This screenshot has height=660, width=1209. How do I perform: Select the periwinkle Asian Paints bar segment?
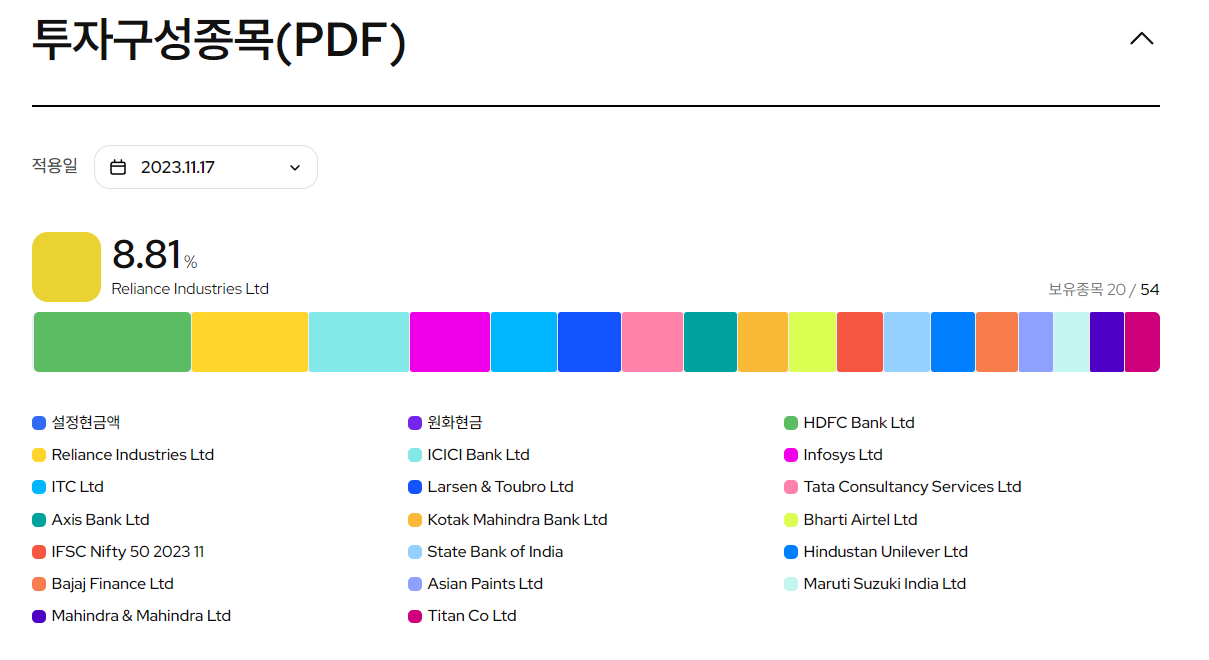point(1036,342)
